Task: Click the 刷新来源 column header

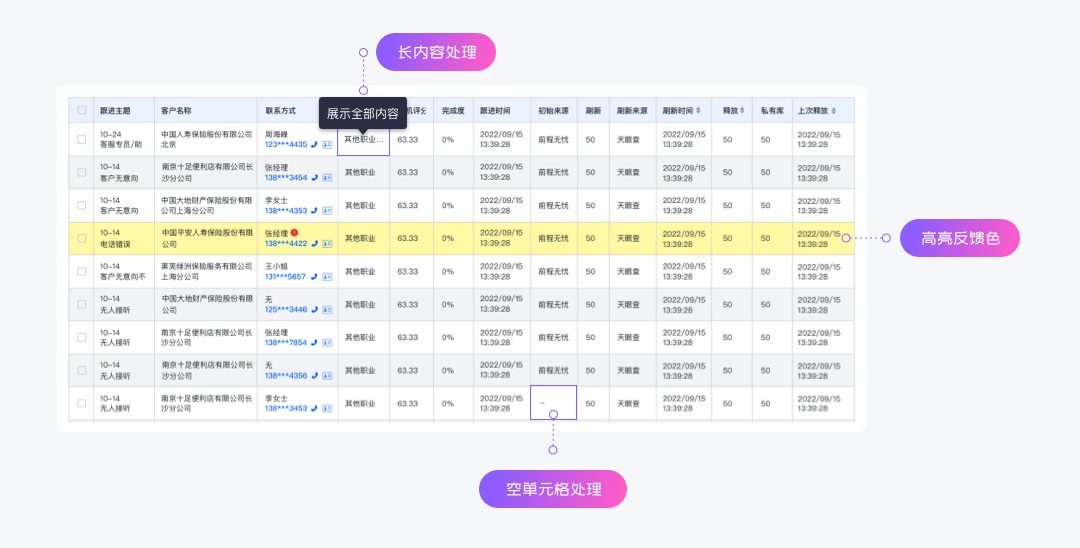Action: tap(632, 110)
